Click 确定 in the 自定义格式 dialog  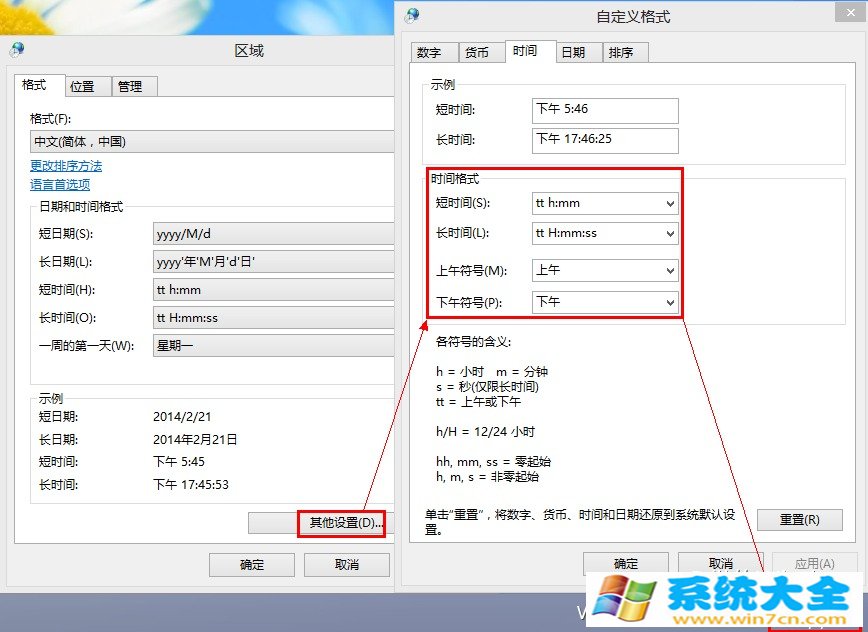pos(626,563)
